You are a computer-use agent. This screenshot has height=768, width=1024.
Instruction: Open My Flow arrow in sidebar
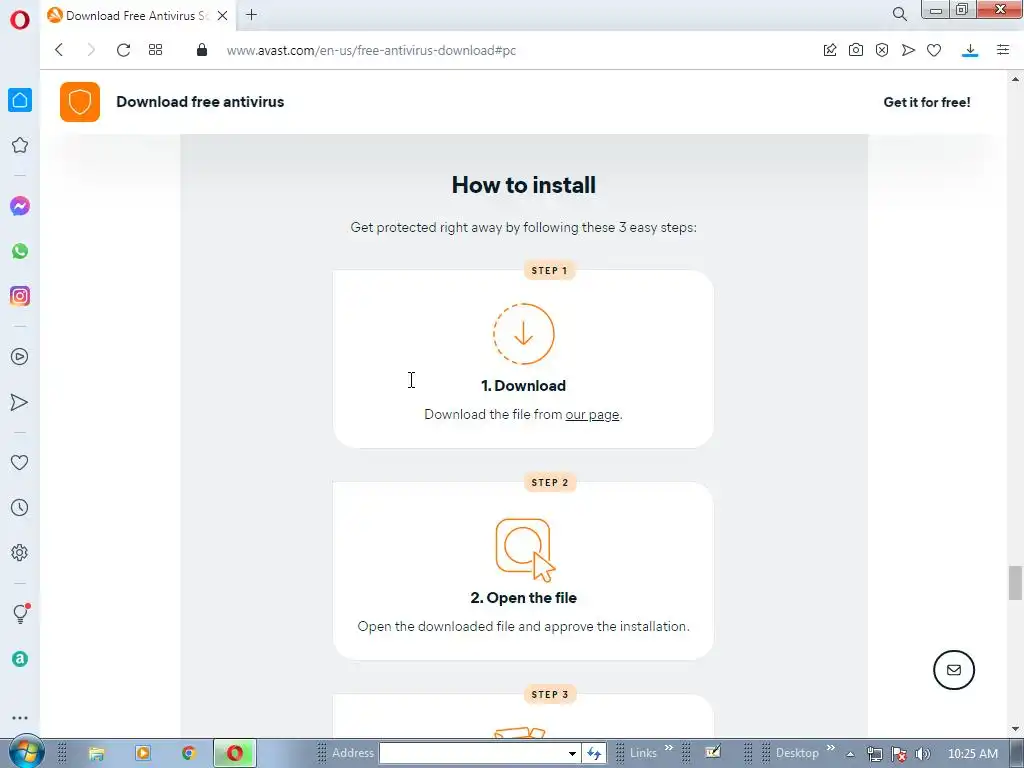coord(20,402)
